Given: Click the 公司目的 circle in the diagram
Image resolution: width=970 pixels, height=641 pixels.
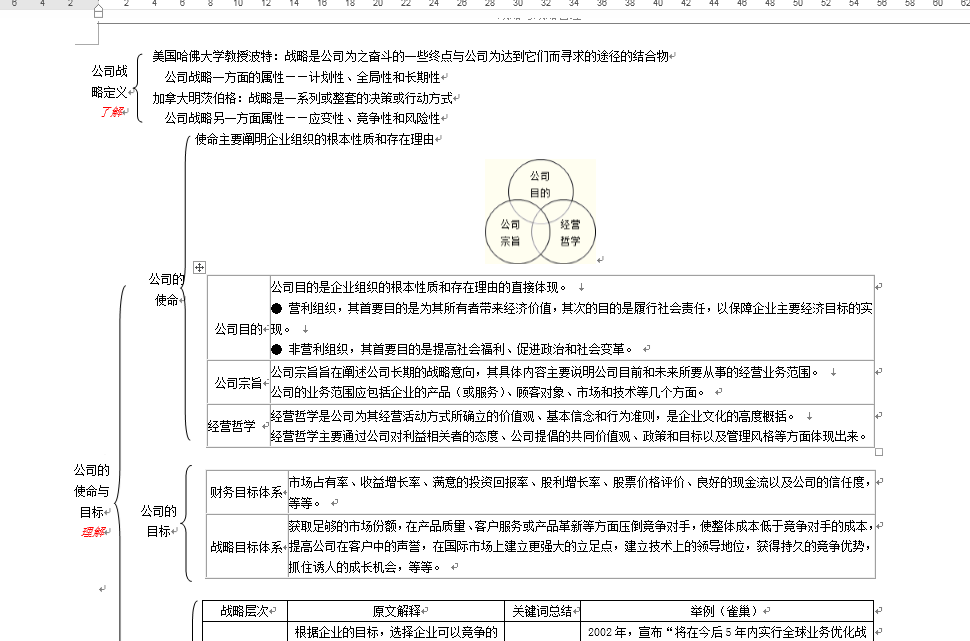Looking at the screenshot, I should pyautogui.click(x=540, y=184).
